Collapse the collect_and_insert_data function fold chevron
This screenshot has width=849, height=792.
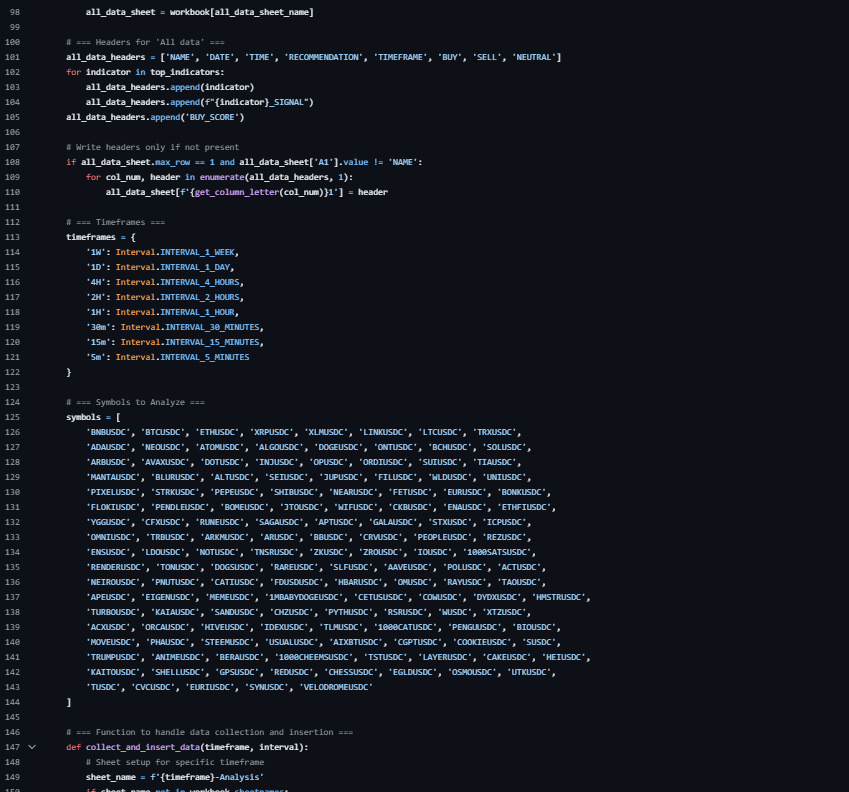pos(32,747)
